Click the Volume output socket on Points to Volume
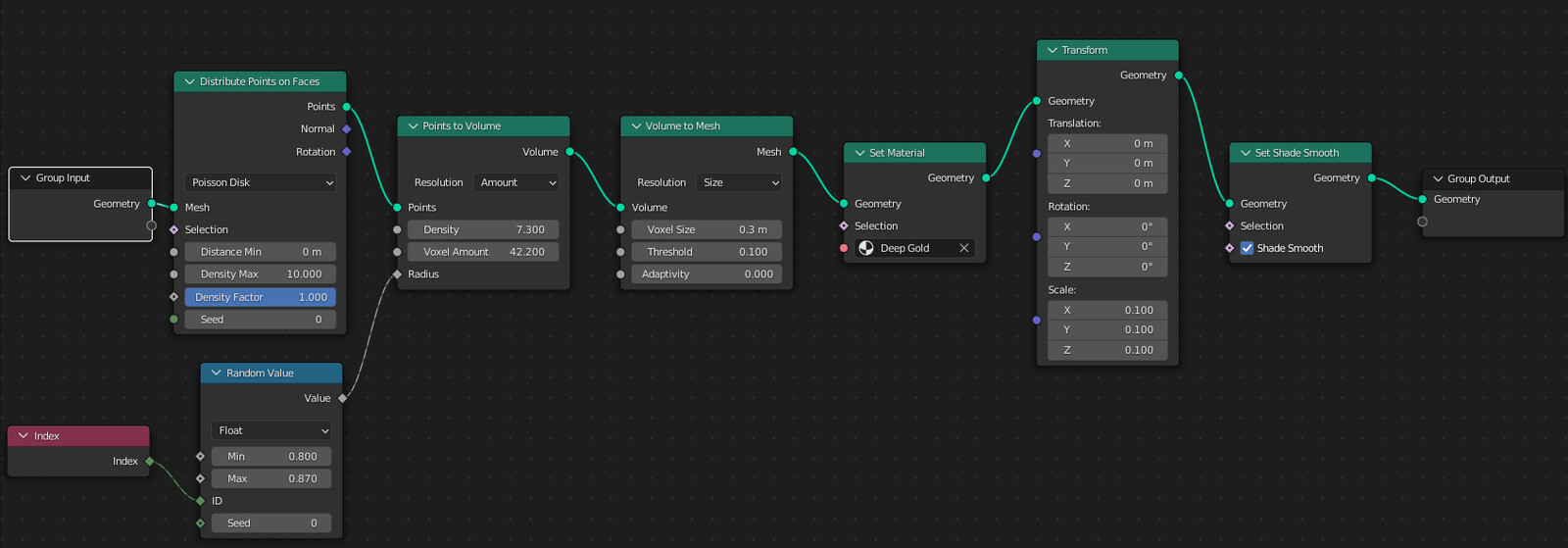The height and width of the screenshot is (548, 1568). (x=569, y=152)
